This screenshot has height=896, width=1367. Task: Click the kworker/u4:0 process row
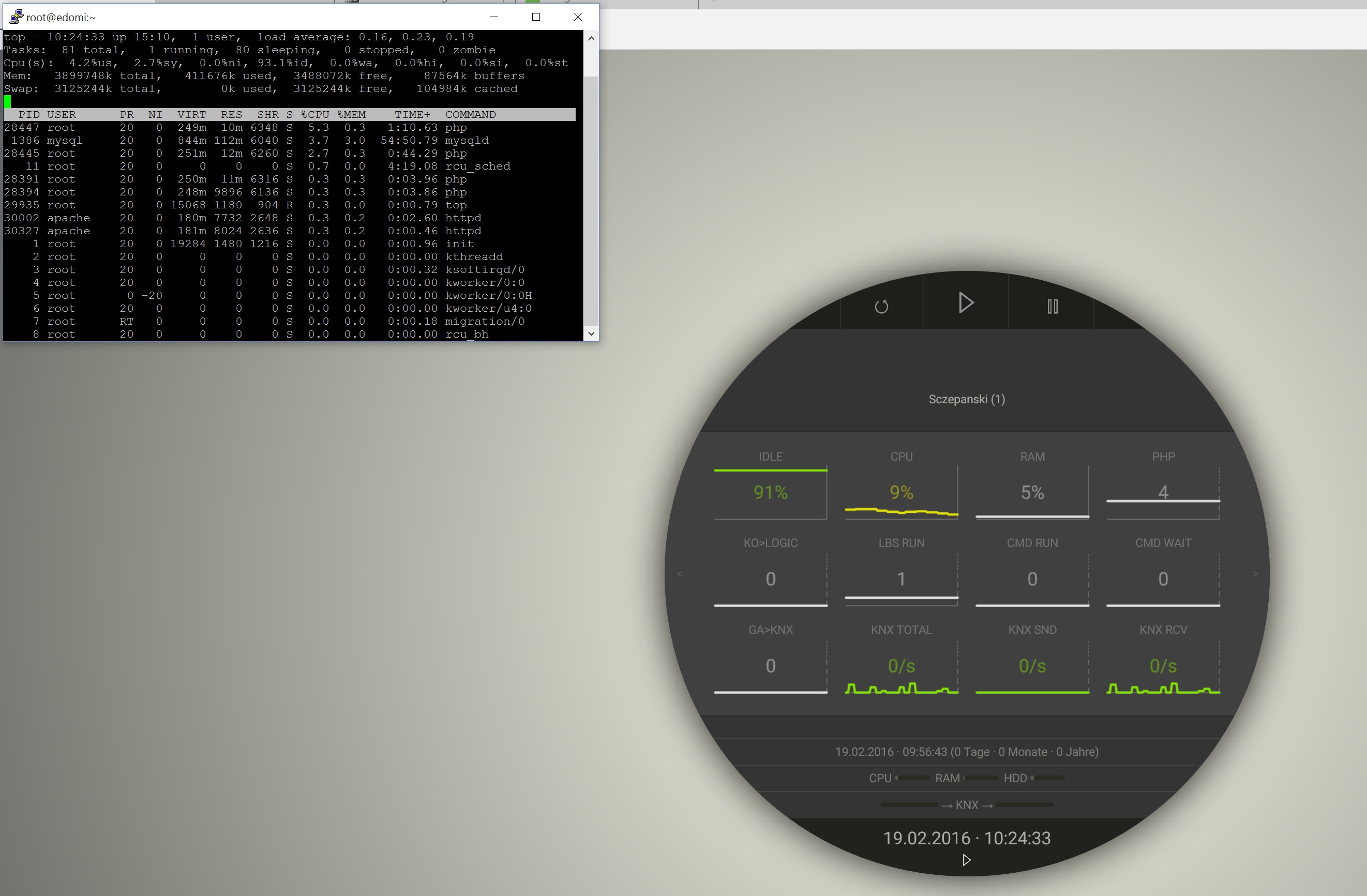pos(290,308)
